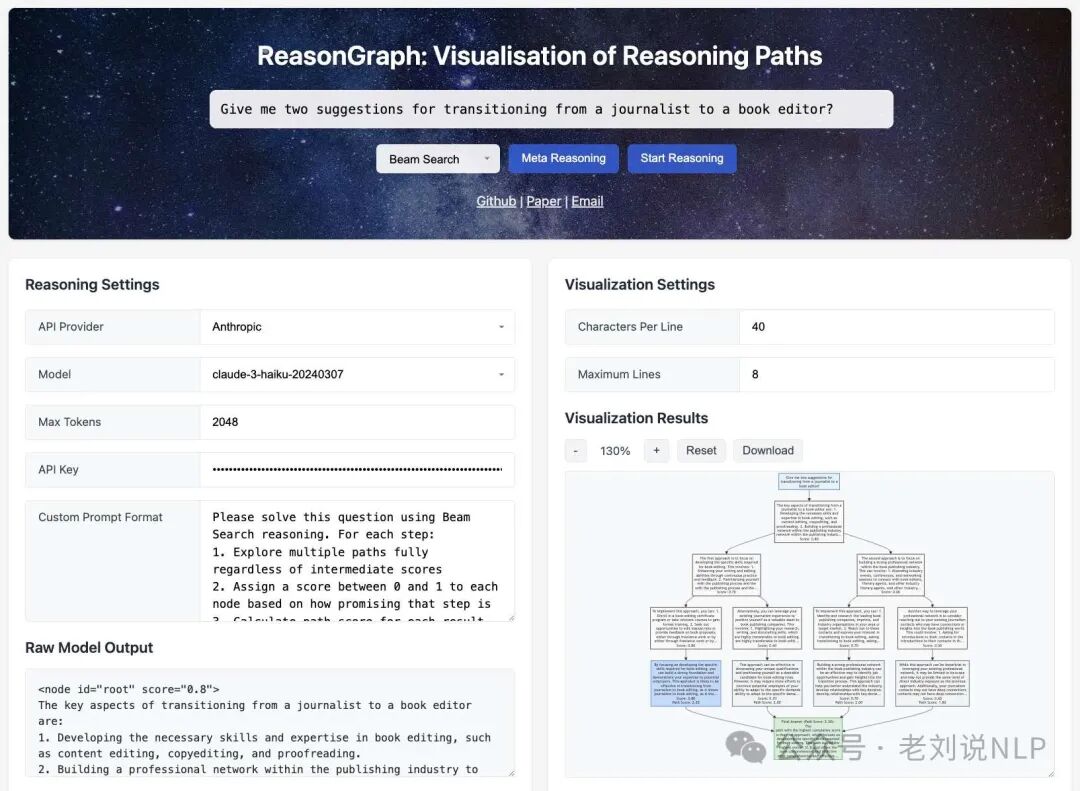Click the question input box
Screen dimensions: 1080x791
pos(551,109)
